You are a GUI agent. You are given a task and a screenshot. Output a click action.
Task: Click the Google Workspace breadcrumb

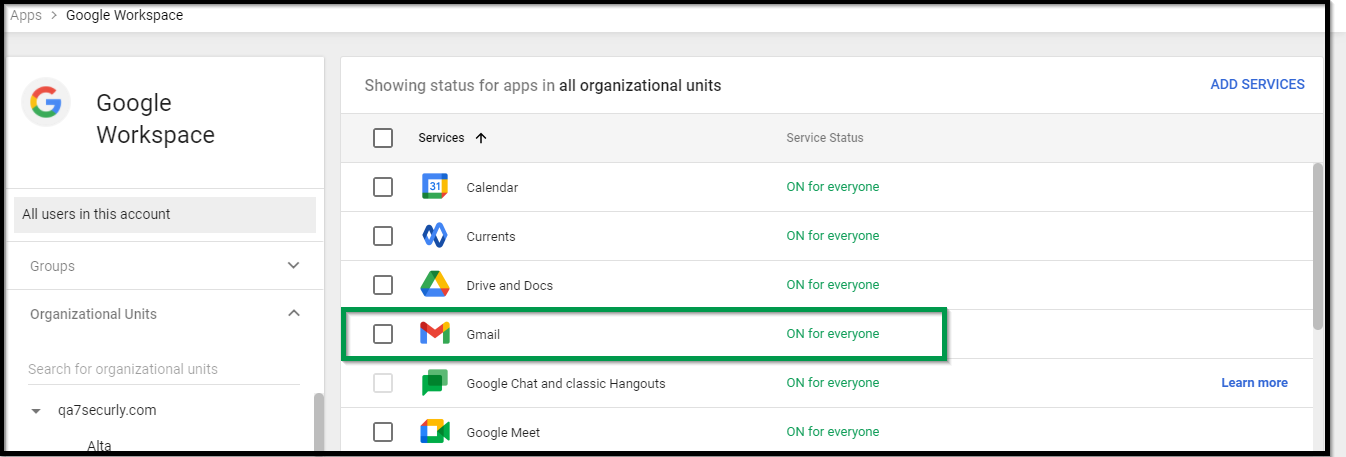coord(125,15)
